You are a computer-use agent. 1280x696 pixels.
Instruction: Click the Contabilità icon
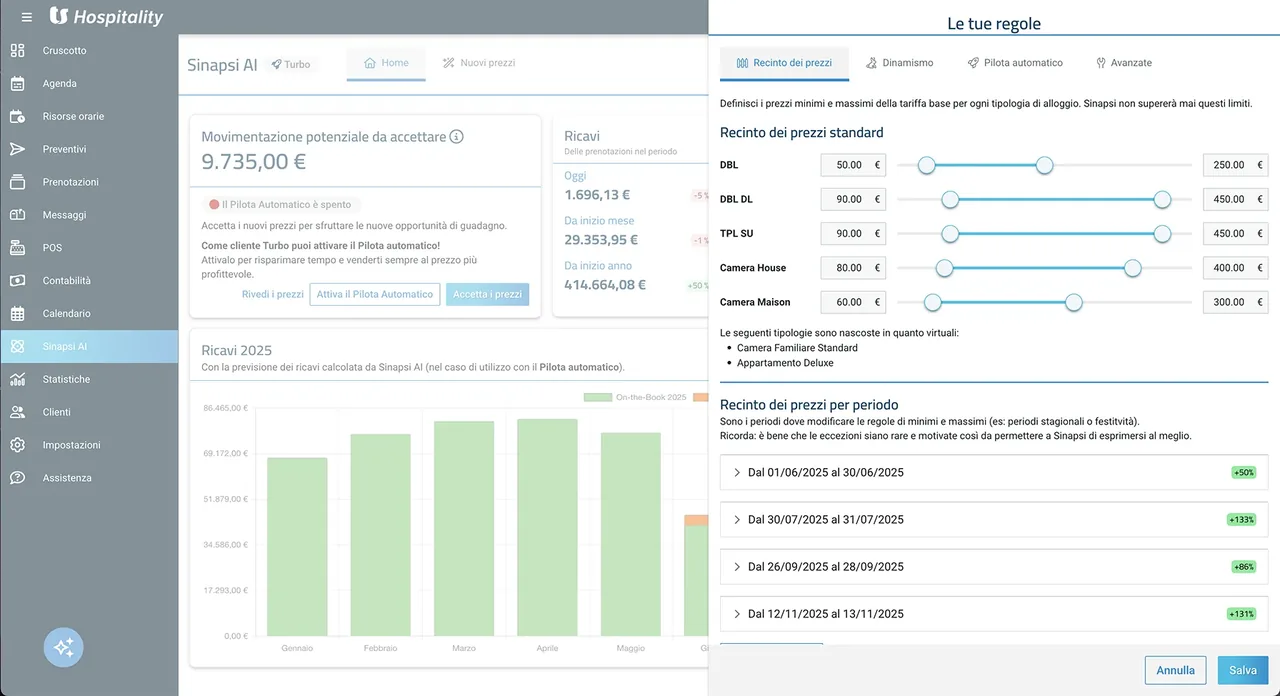coord(17,281)
